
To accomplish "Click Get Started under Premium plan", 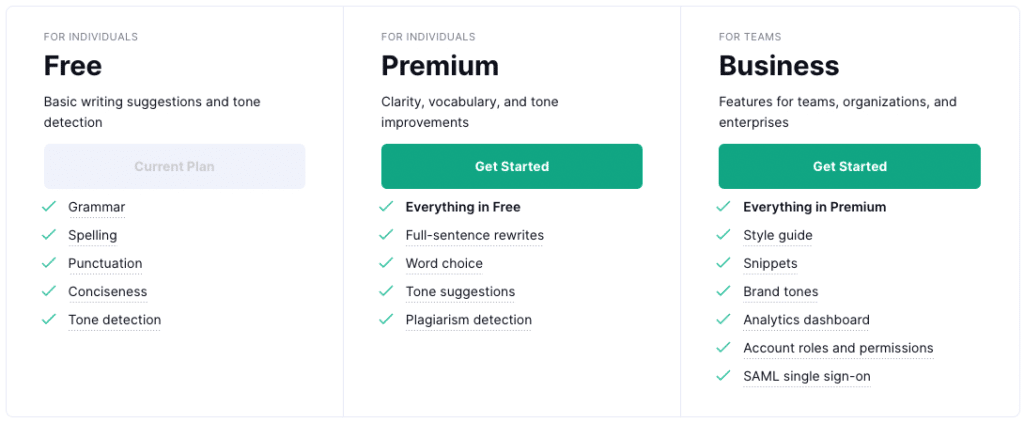I will coord(512,166).
